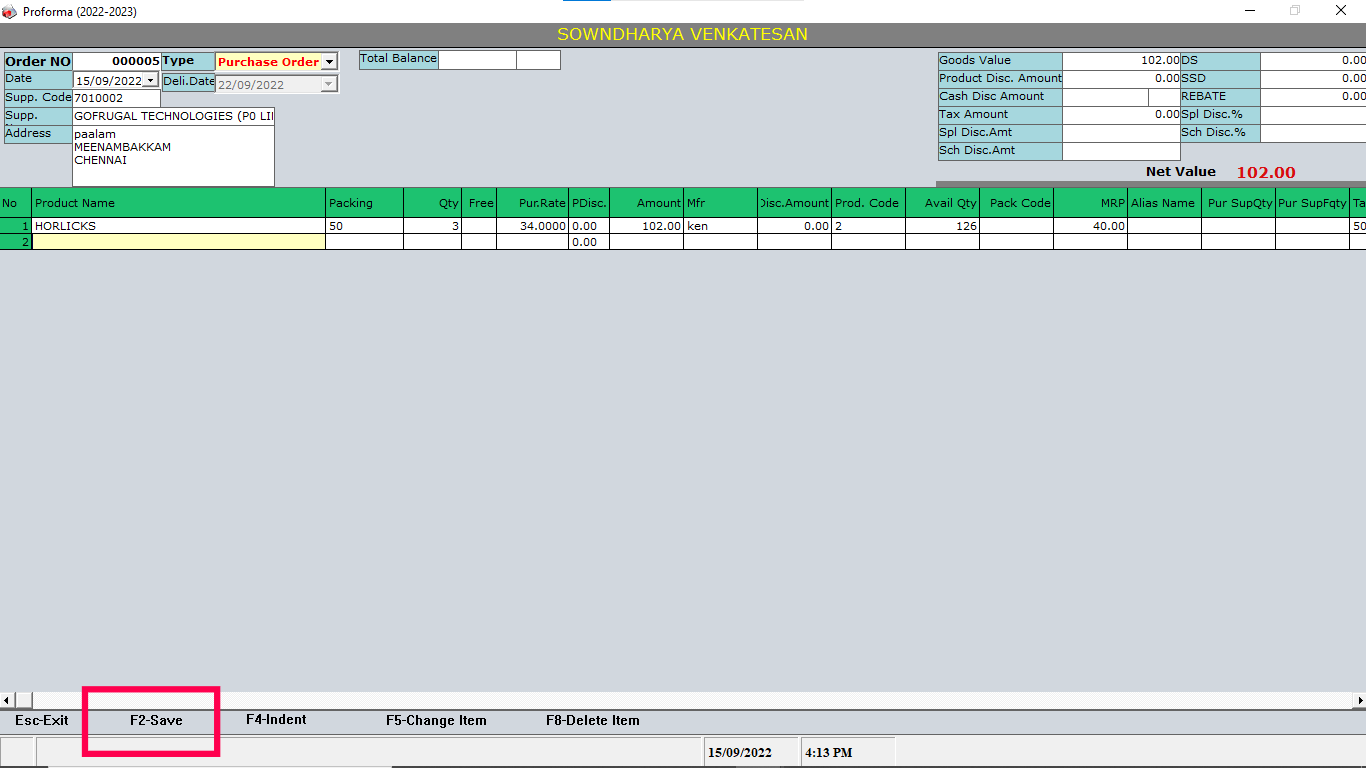1366x768 pixels.
Task: Click the Alias Name column header
Action: [x=1165, y=203]
